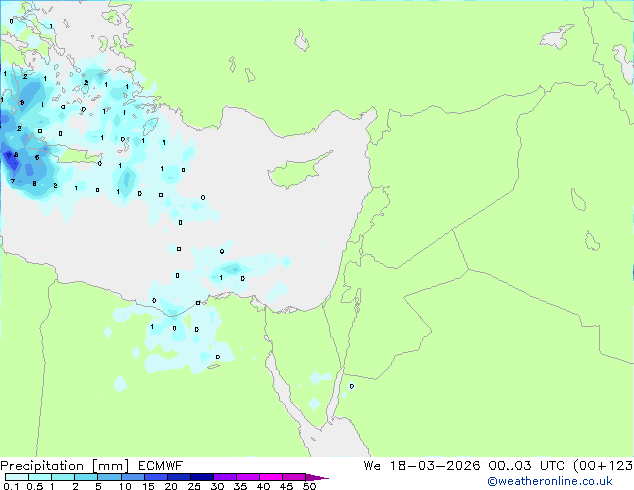Click the 20–25 mm legend swatch
634x490 pixels.
click(x=179, y=477)
